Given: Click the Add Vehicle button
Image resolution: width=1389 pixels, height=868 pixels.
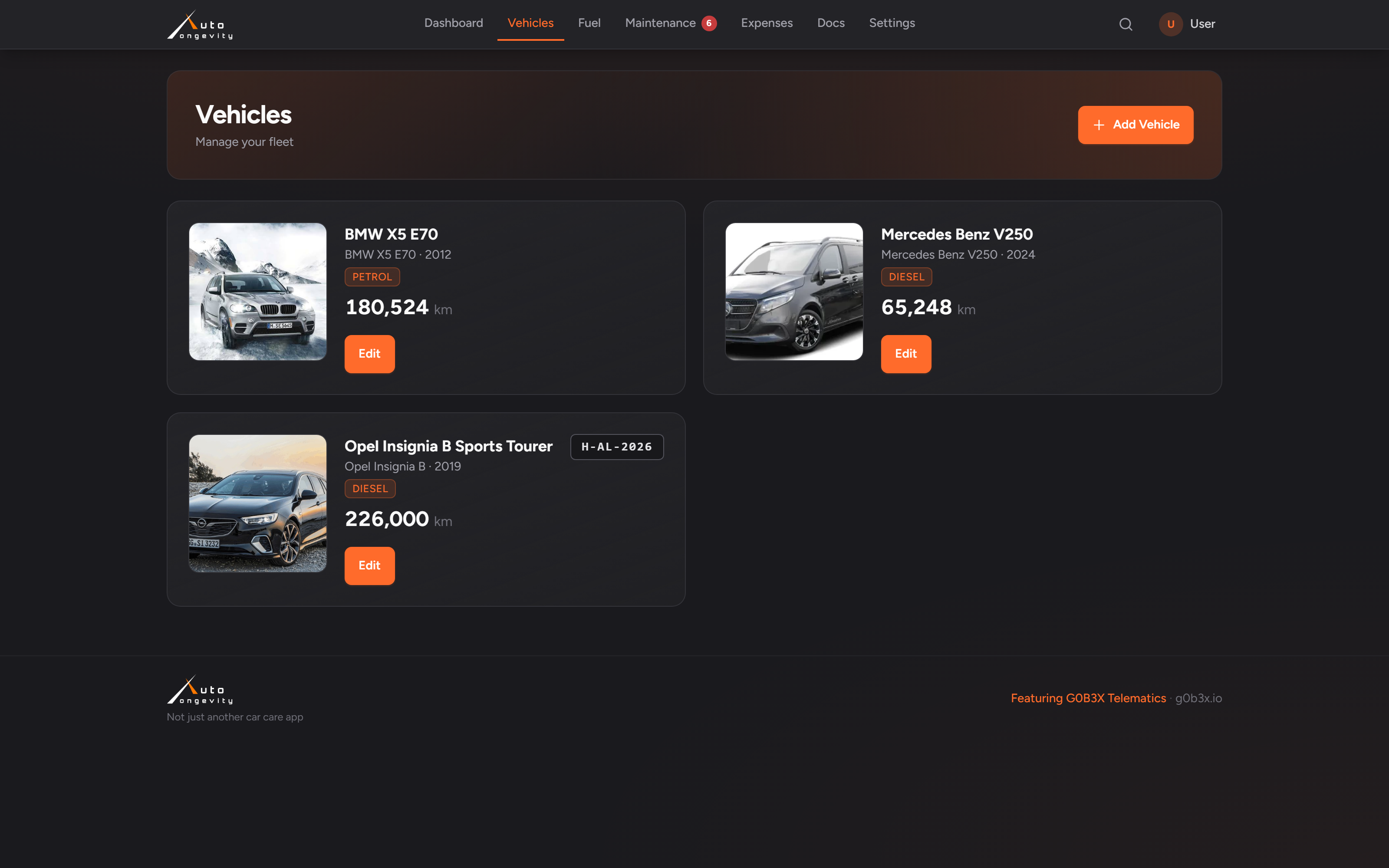Looking at the screenshot, I should coord(1136,125).
